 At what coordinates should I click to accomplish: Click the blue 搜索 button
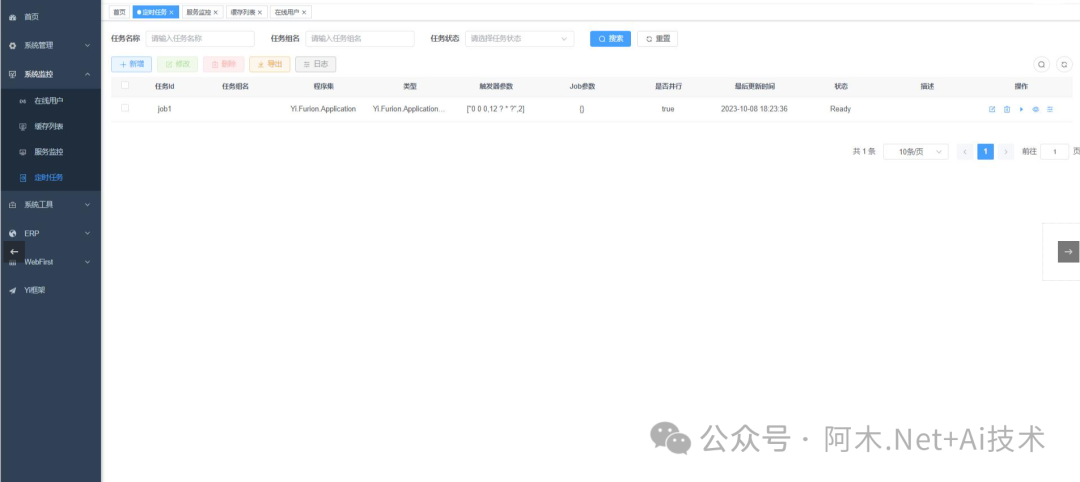coord(610,39)
